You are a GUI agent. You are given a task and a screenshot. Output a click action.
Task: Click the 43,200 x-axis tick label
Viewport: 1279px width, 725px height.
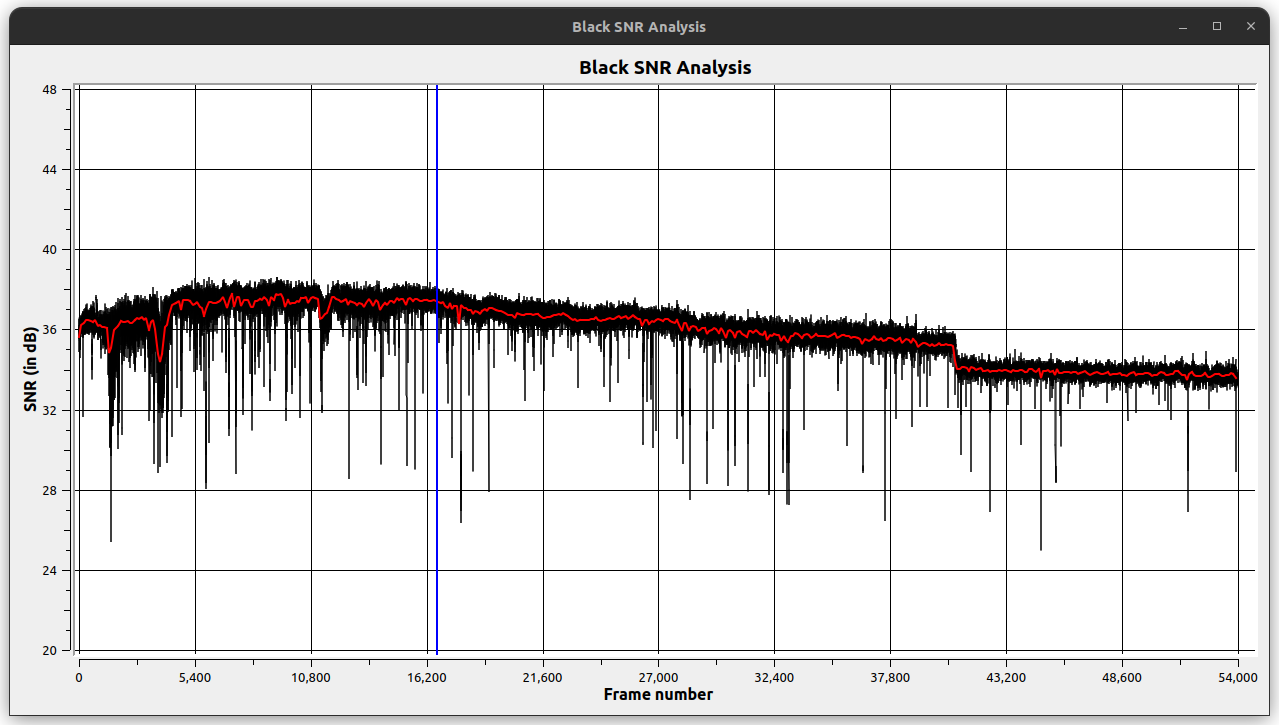point(1006,677)
